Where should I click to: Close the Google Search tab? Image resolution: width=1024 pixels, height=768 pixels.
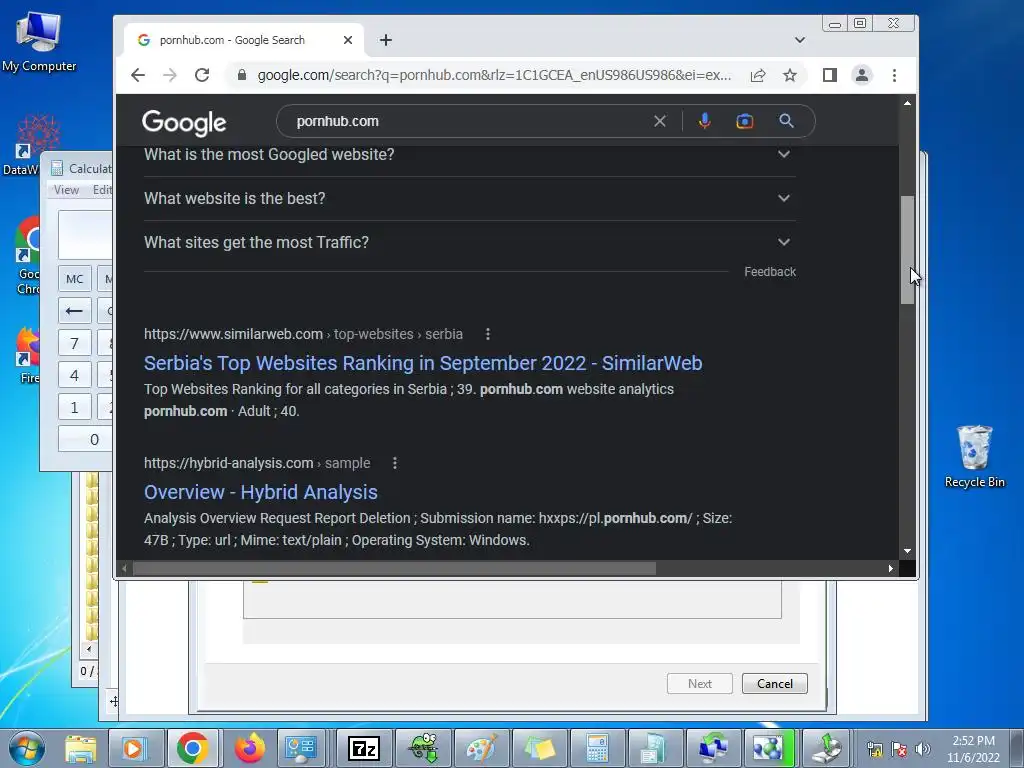pos(348,40)
